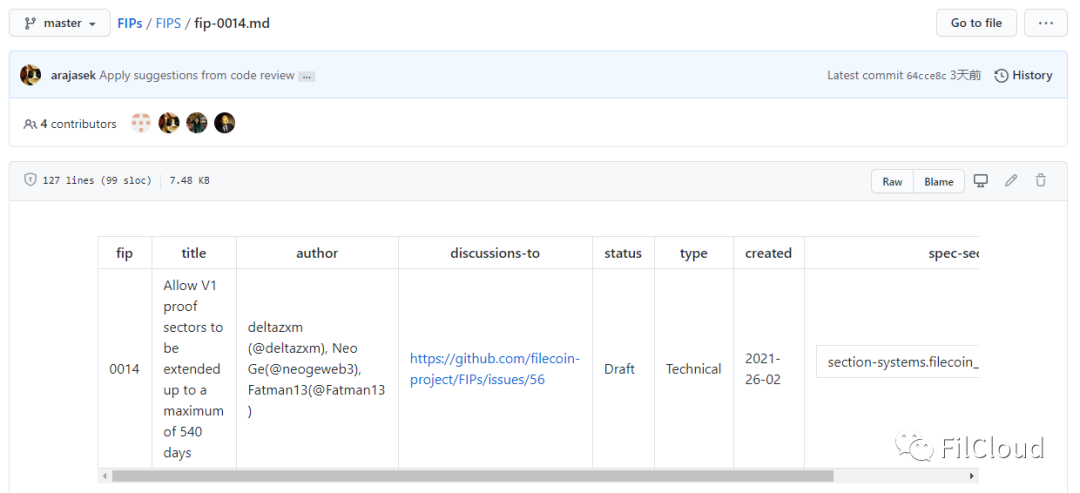Open the FIPs issues/56 discussion link
Image resolution: width=1080 pixels, height=493 pixels.
tap(495, 369)
